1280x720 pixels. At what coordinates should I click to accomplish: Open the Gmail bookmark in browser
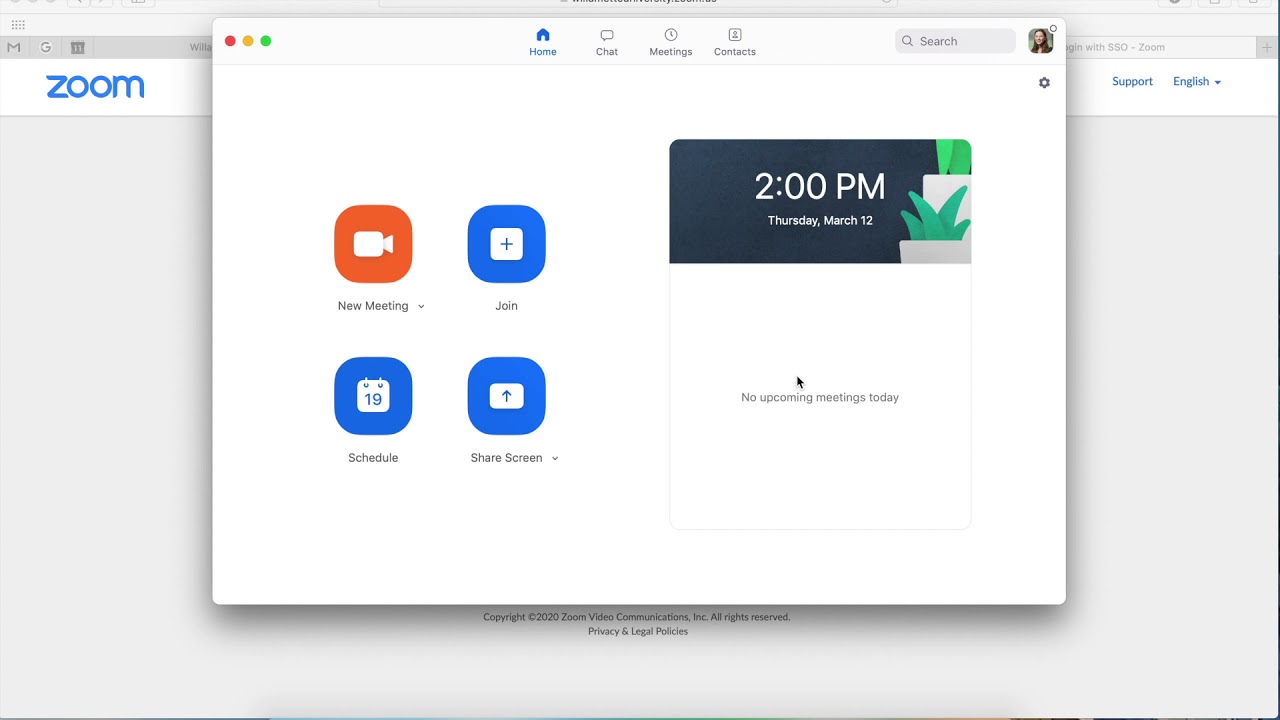(x=14, y=47)
